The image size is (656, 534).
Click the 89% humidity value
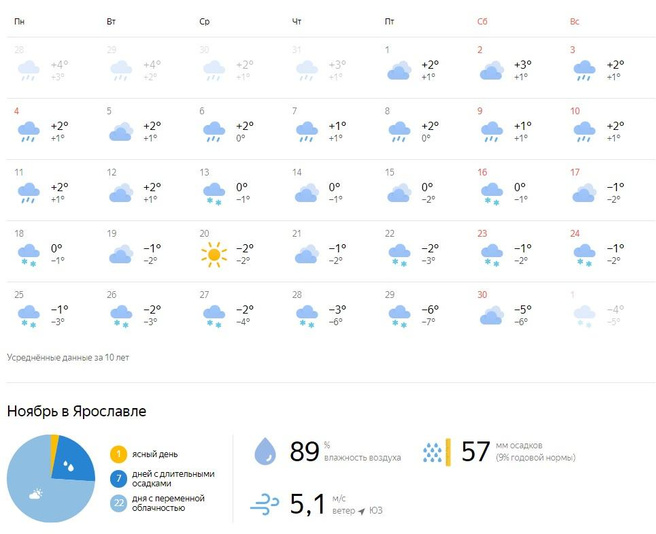[x=304, y=452]
